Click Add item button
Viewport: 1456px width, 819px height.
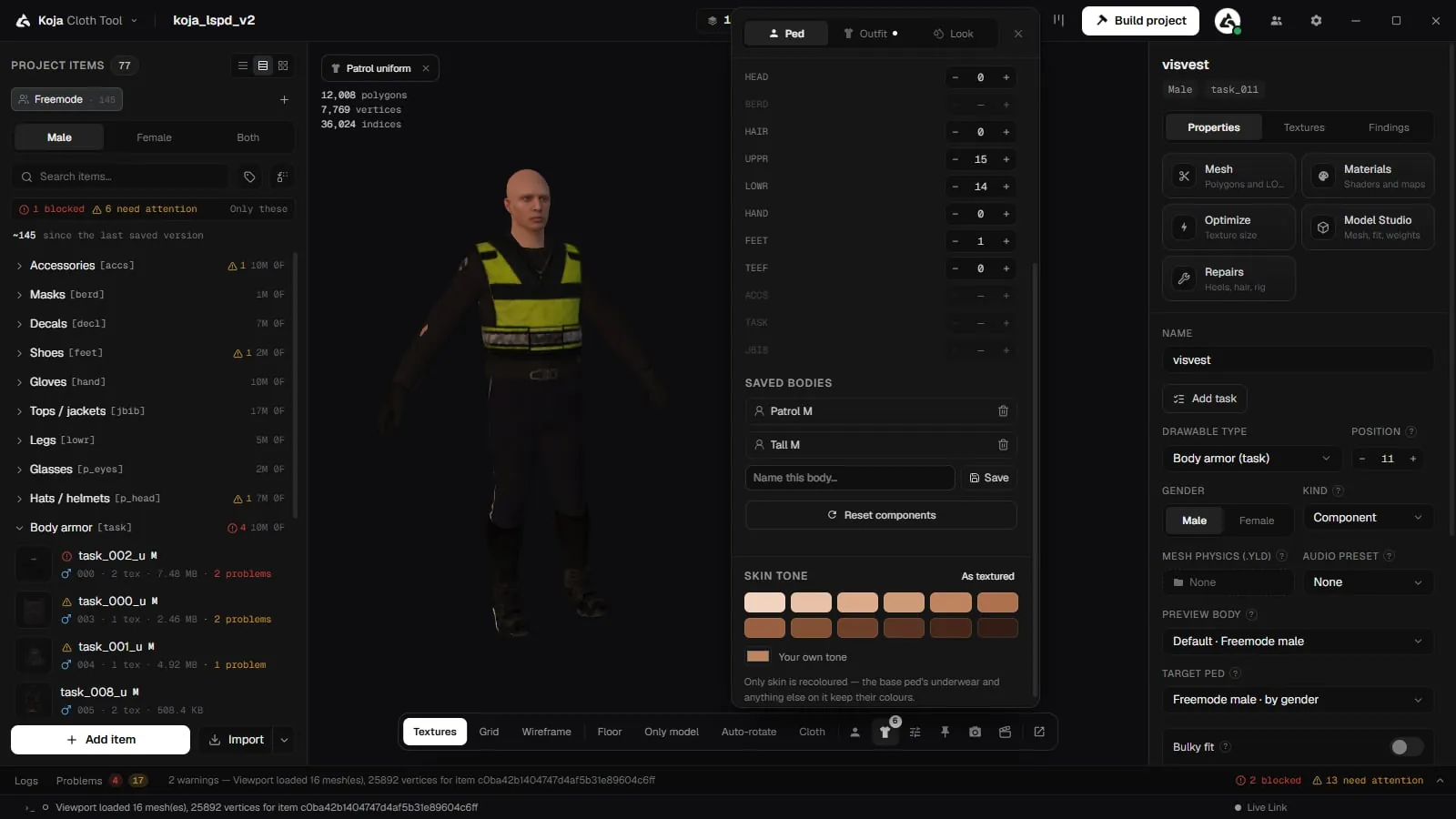coord(100,740)
